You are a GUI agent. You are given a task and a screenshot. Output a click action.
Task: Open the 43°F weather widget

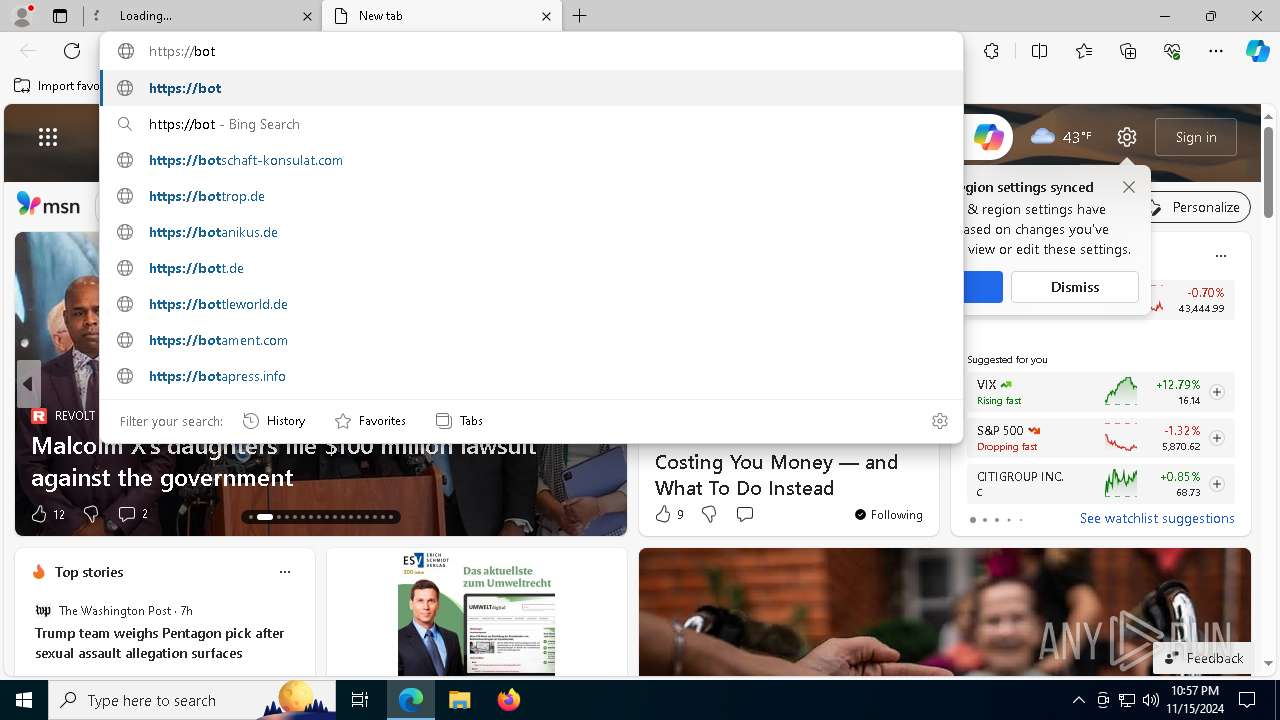click(x=1061, y=137)
